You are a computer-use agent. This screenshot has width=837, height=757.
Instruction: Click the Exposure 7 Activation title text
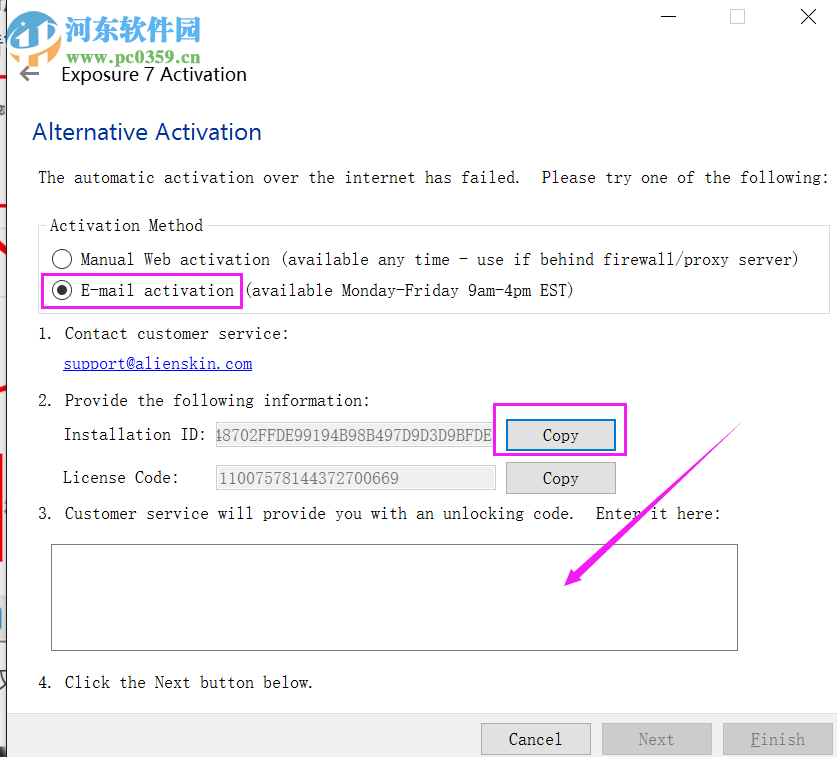(x=154, y=75)
